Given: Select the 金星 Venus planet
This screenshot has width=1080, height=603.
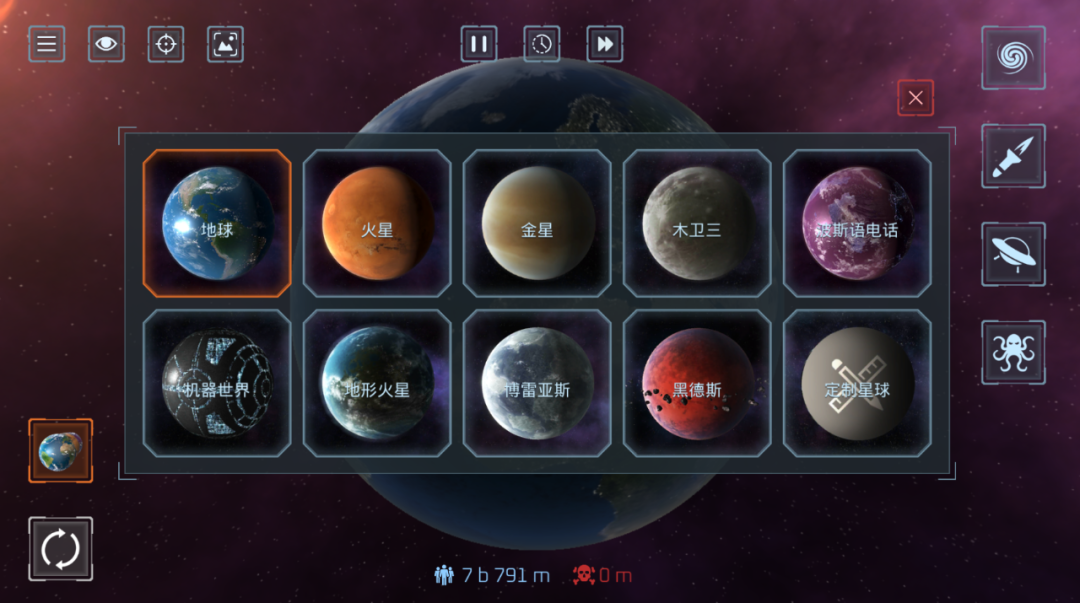Looking at the screenshot, I should tap(537, 223).
